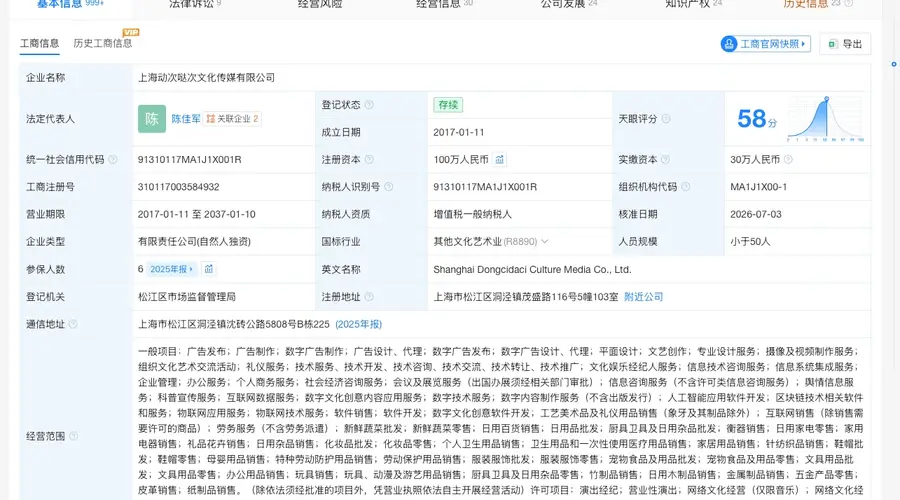Click help icon beside 统一社会信用代码
This screenshot has width=900, height=500.
(113, 160)
